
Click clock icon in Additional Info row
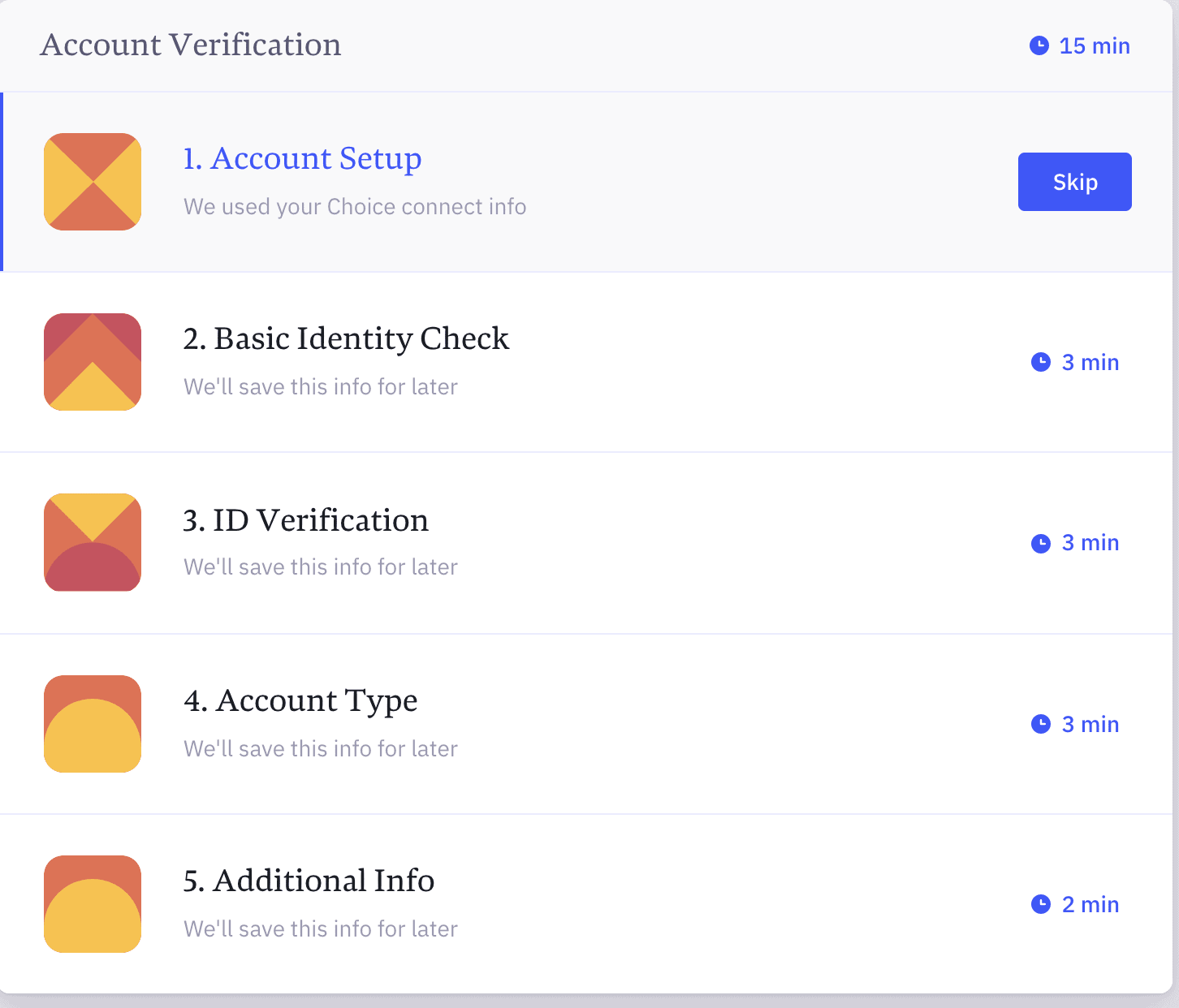(x=1041, y=904)
